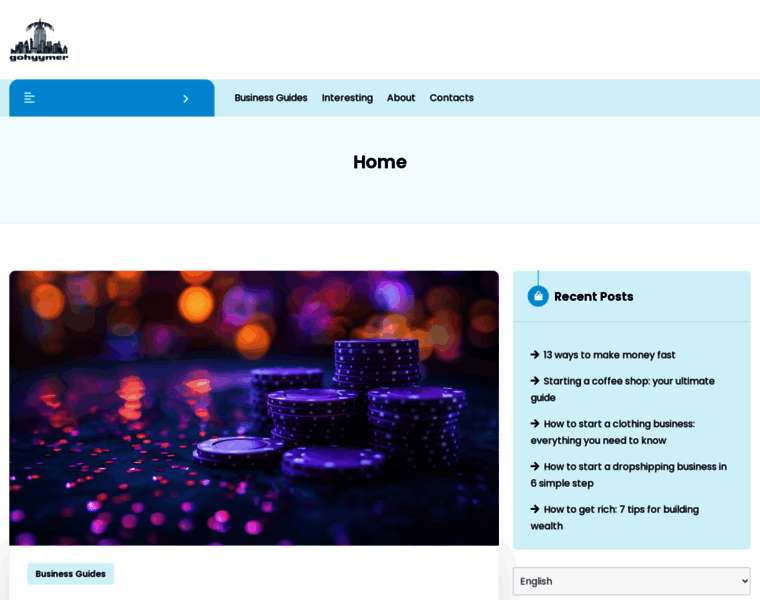Select the Home page title heading
This screenshot has height=600, width=760.
(379, 162)
